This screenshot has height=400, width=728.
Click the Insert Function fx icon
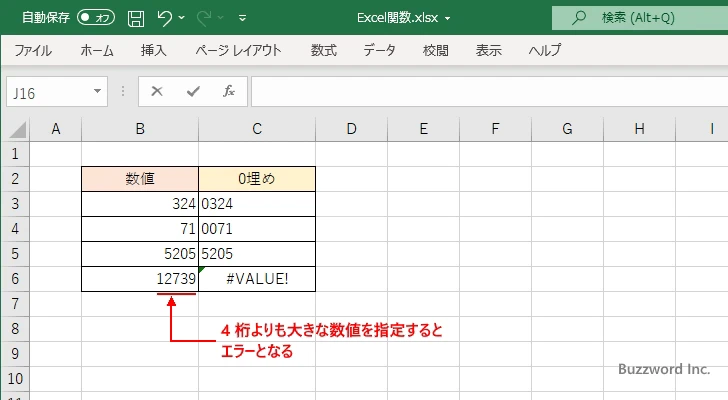(x=228, y=91)
